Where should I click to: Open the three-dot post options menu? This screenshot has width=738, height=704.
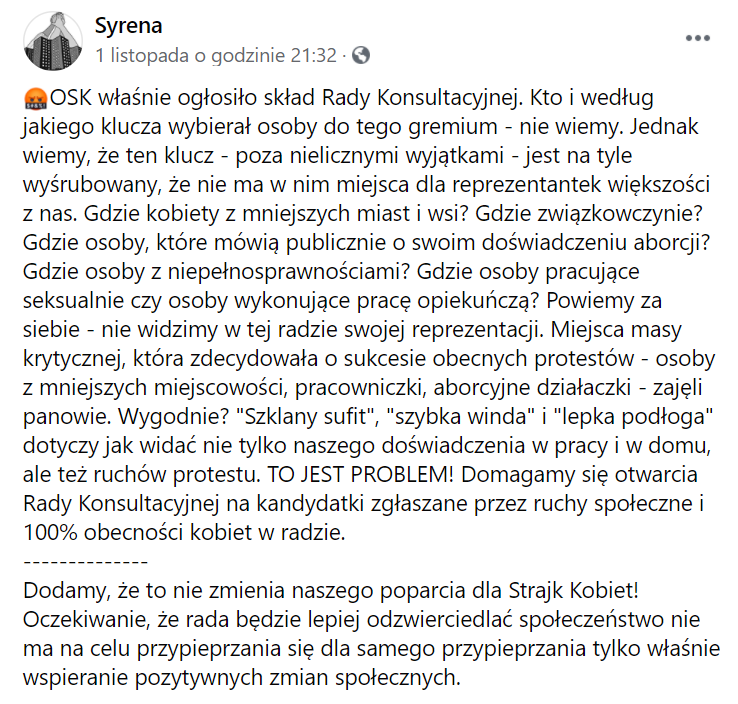tap(697, 37)
